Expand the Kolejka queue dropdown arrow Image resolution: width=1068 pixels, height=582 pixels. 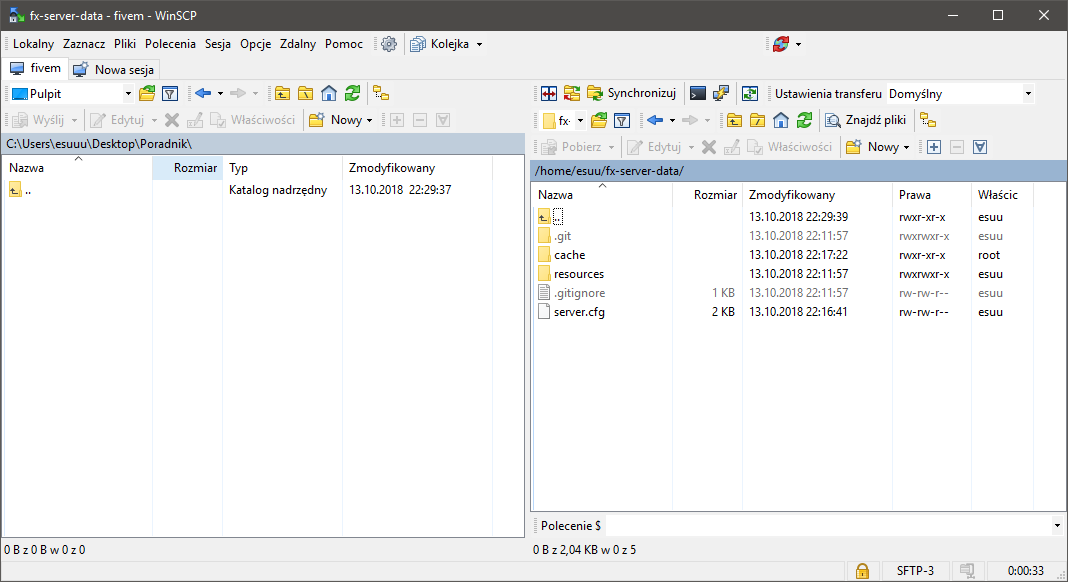click(479, 44)
